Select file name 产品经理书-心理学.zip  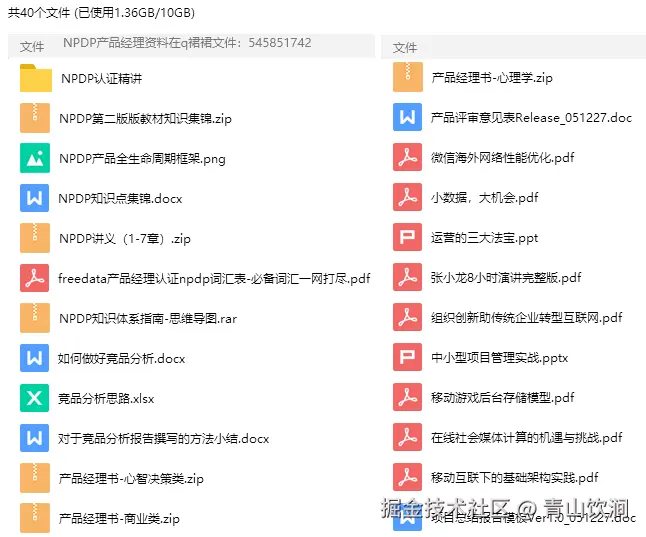click(x=492, y=77)
